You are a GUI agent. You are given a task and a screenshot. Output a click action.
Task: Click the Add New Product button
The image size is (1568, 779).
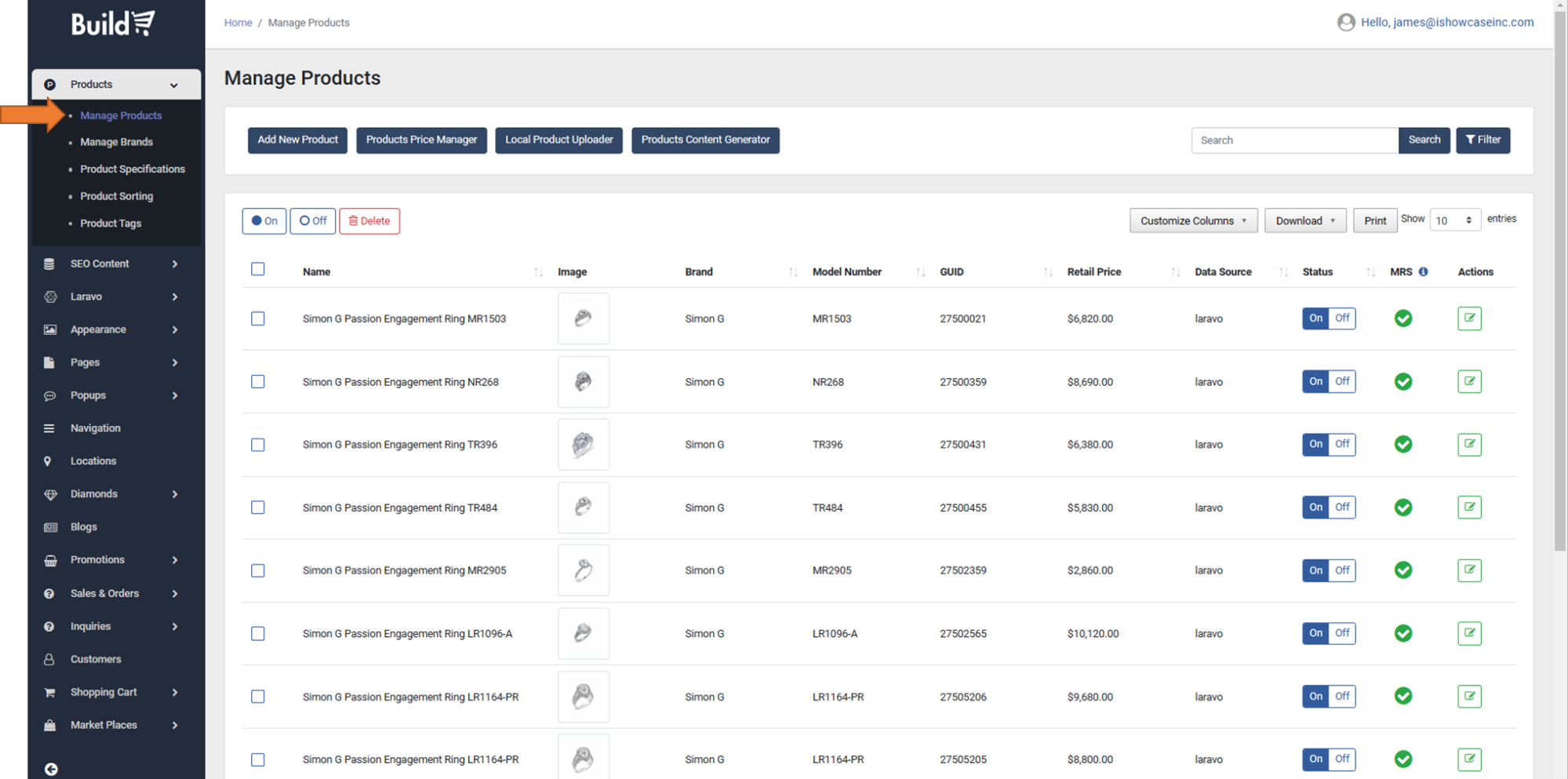(x=297, y=140)
